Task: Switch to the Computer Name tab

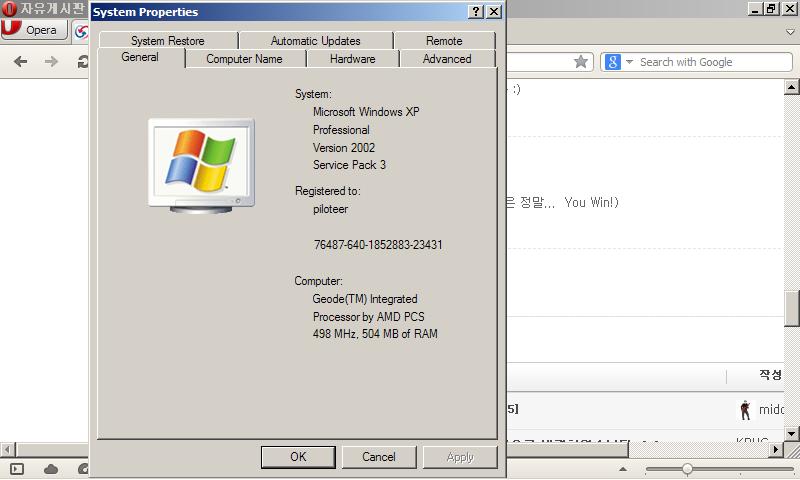Action: [x=244, y=59]
